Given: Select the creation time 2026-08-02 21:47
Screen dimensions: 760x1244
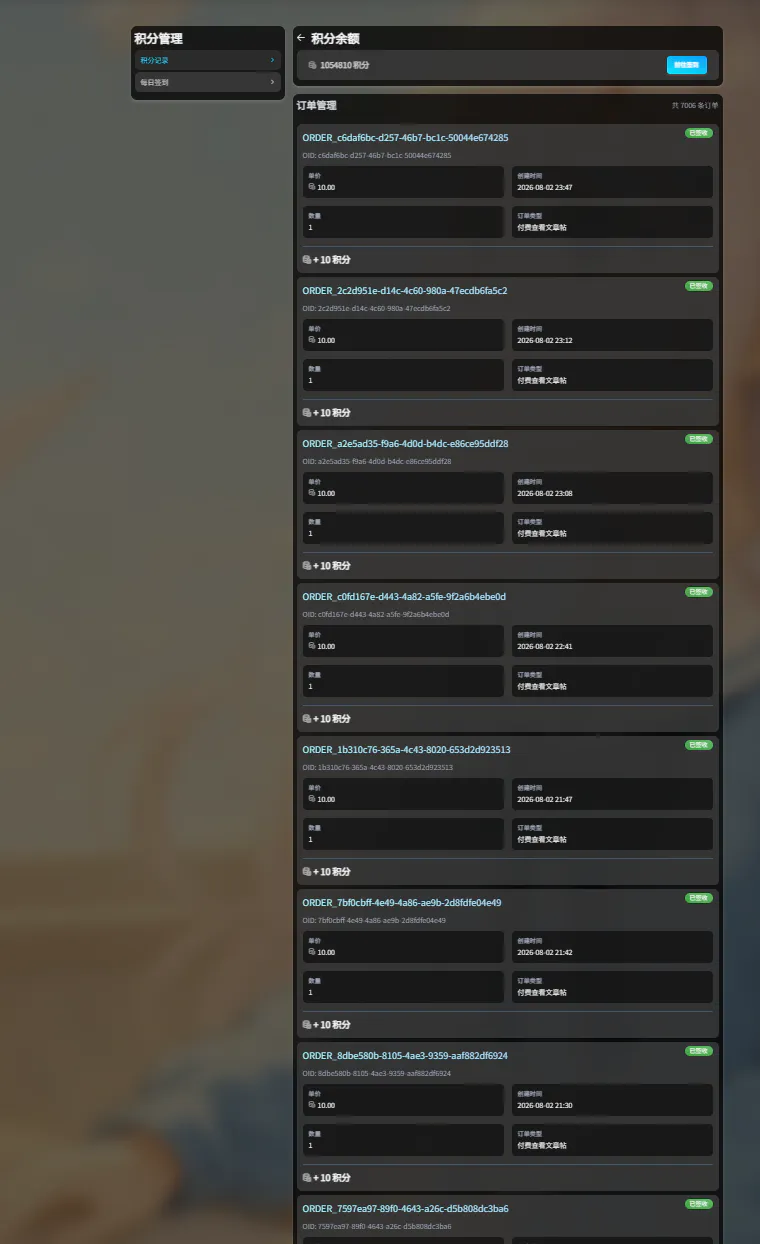Looking at the screenshot, I should (545, 799).
